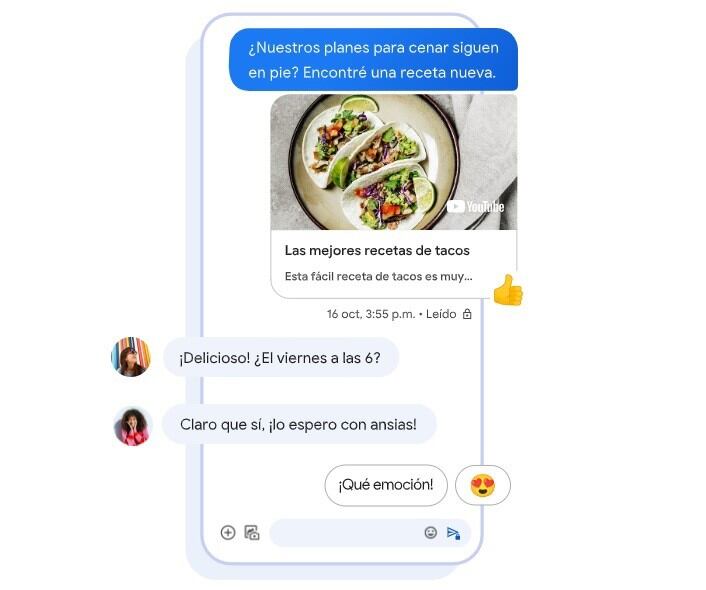Click the message text input field
706x590 pixels.
347,533
